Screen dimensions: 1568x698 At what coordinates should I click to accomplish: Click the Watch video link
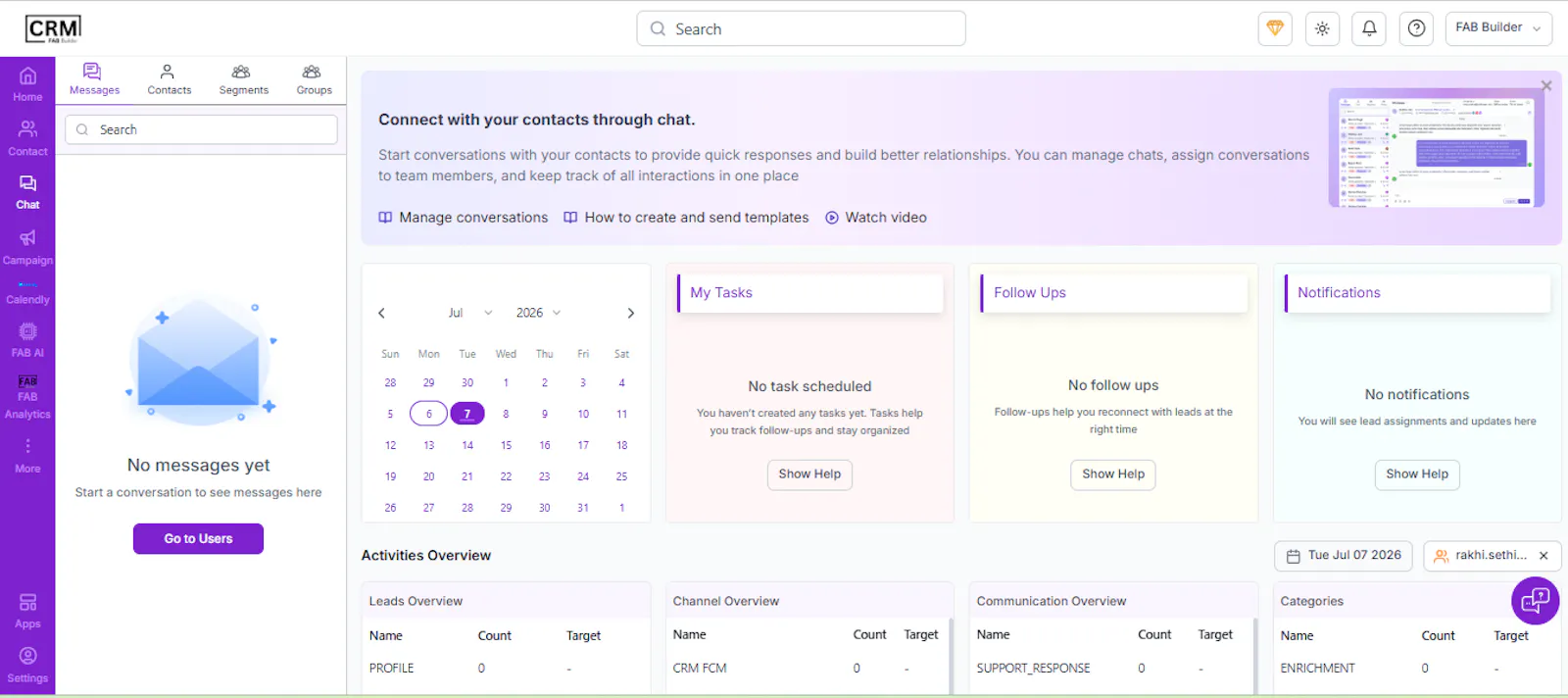click(876, 218)
